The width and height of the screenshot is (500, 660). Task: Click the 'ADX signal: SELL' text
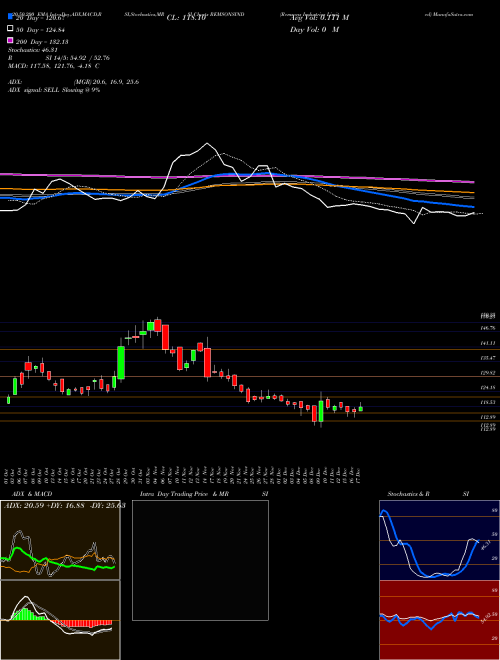[x=35, y=90]
